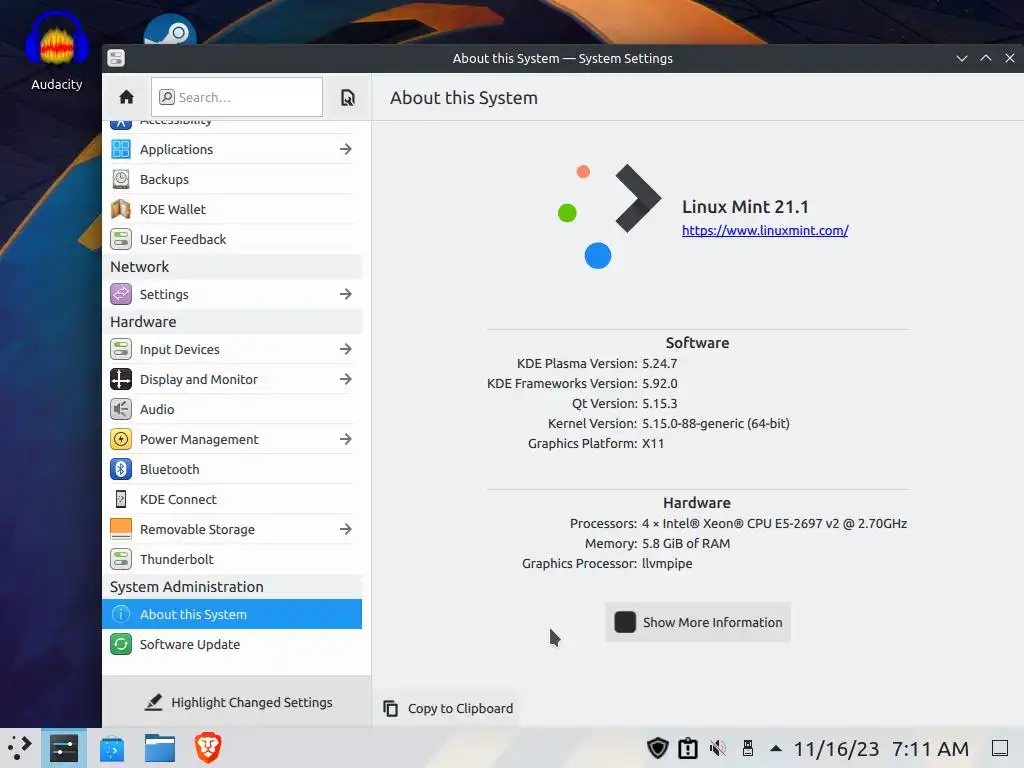Click the Kernel Version value text
1024x768 pixels.
coord(716,423)
